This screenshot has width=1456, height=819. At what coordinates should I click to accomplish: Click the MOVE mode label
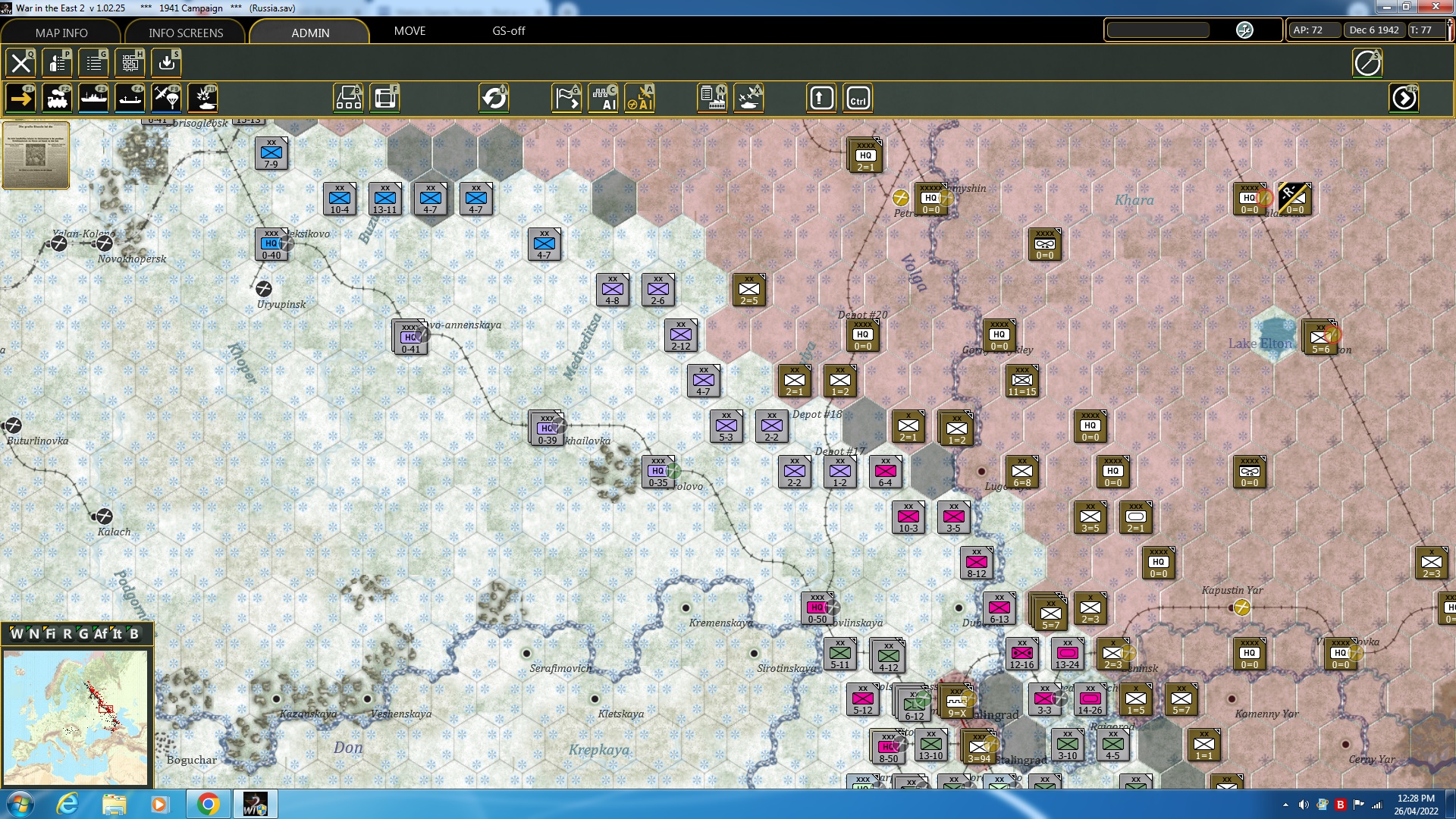coord(409,31)
